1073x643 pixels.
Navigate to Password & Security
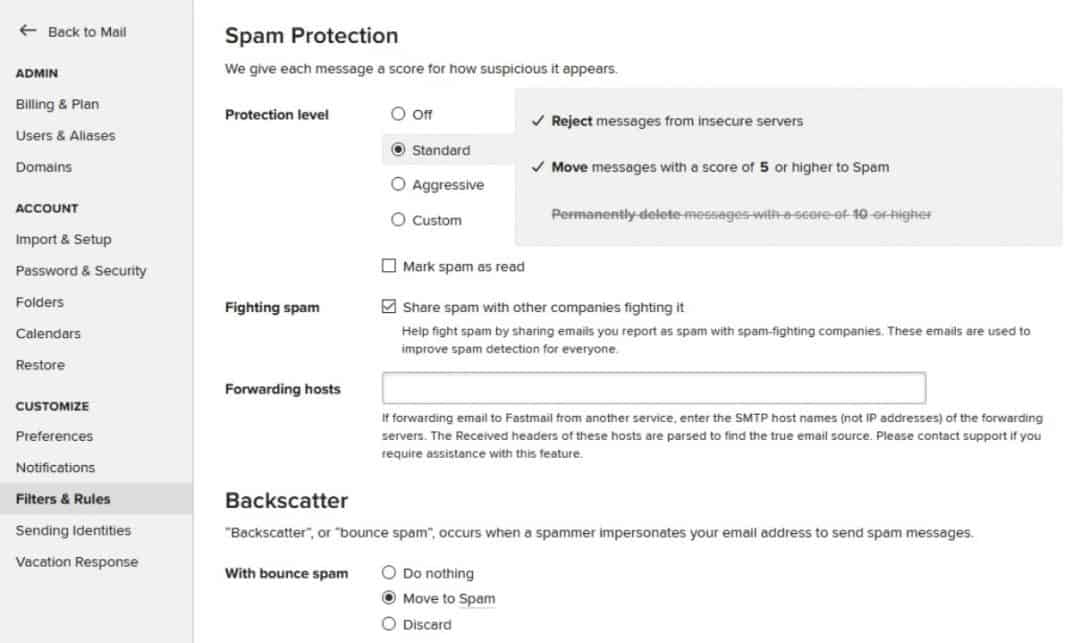81,270
